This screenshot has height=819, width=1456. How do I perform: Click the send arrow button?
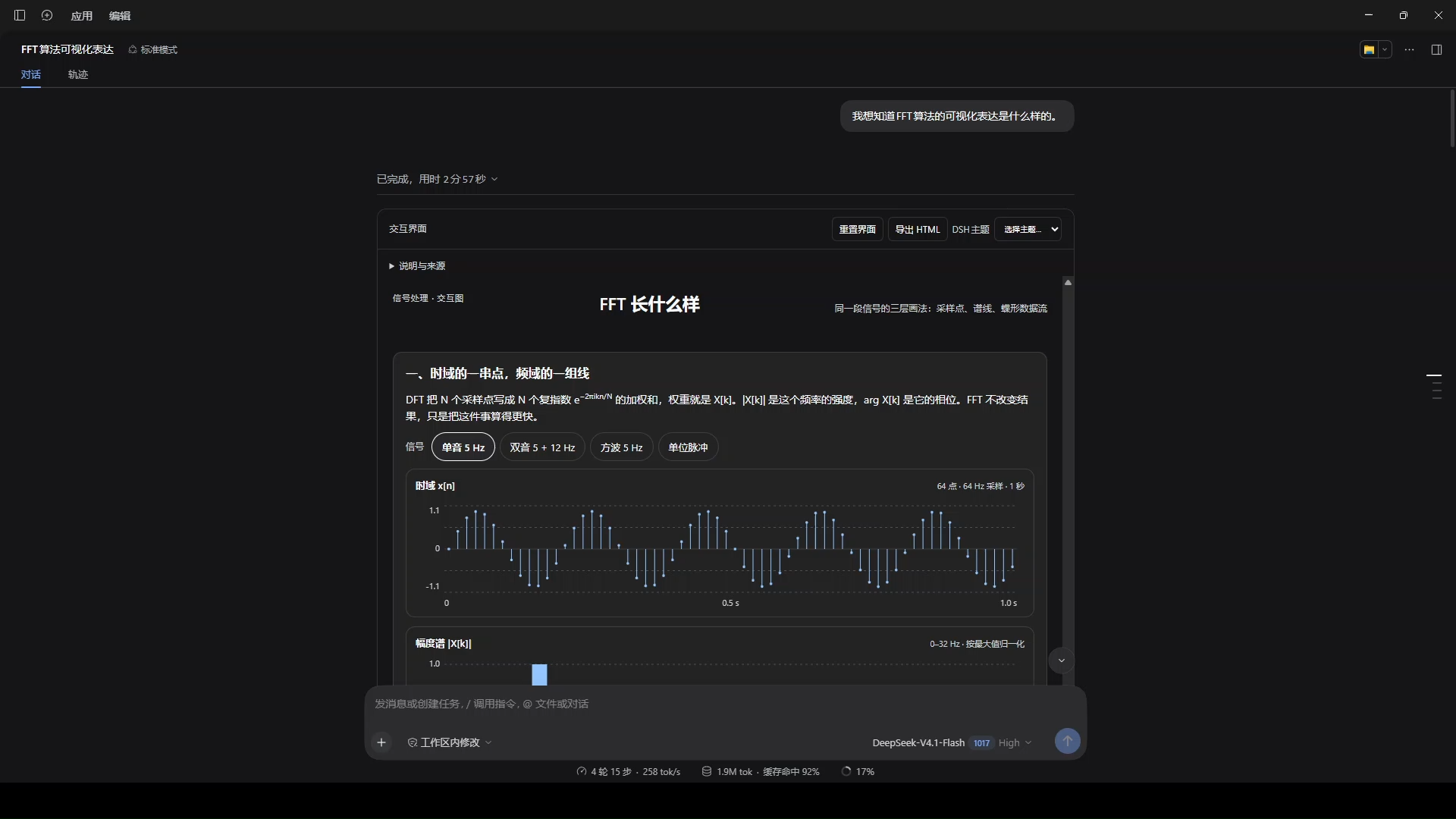point(1067,741)
